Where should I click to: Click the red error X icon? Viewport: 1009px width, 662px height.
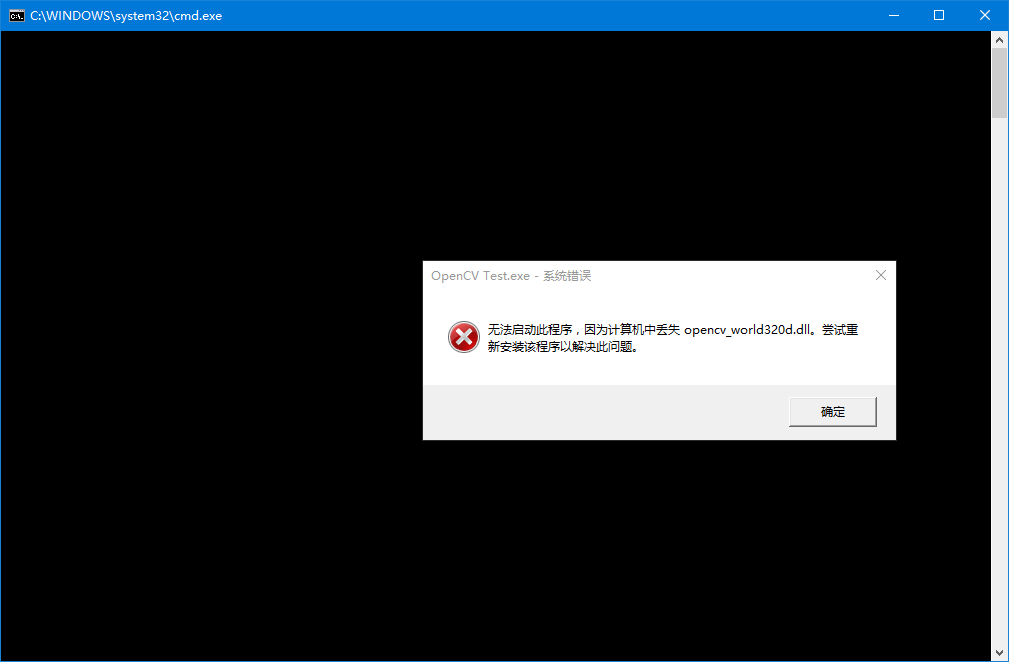(x=463, y=338)
